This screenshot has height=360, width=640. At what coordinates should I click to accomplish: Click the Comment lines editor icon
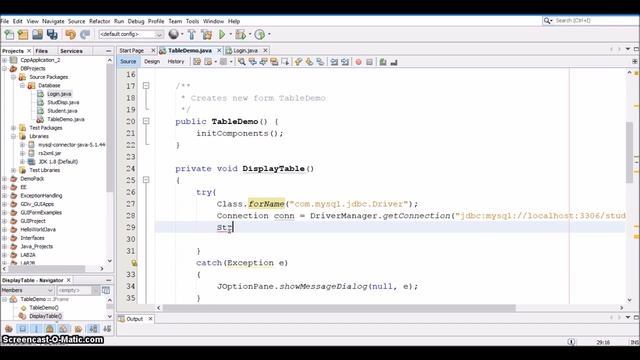(383, 62)
